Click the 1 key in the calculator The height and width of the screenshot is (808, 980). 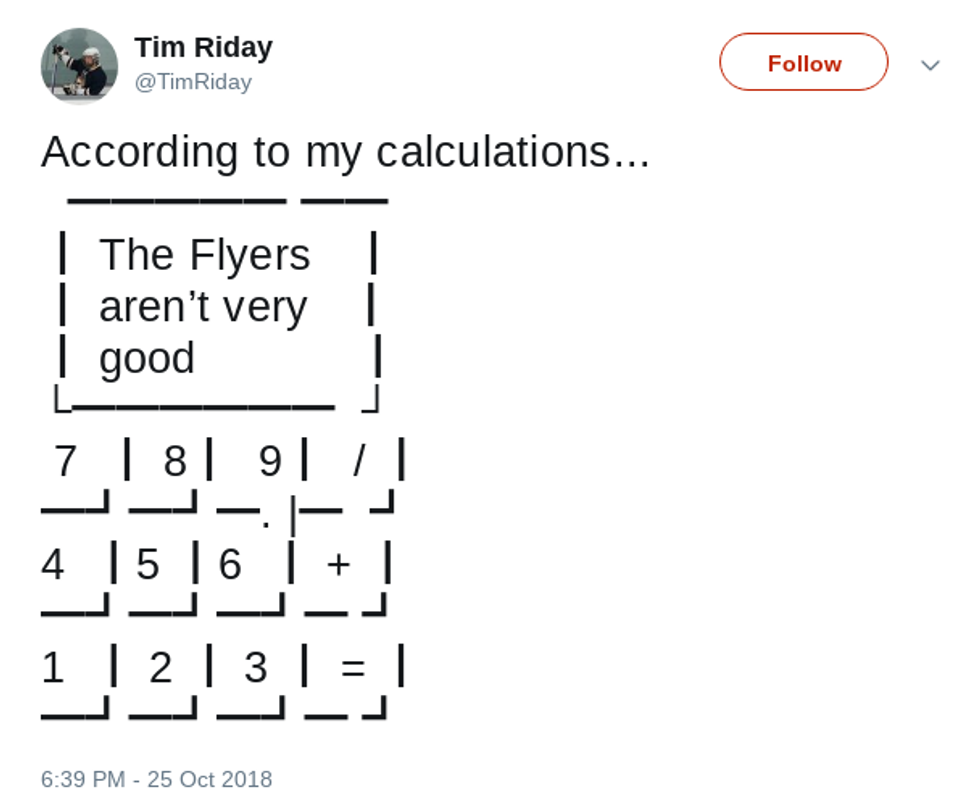(53, 668)
